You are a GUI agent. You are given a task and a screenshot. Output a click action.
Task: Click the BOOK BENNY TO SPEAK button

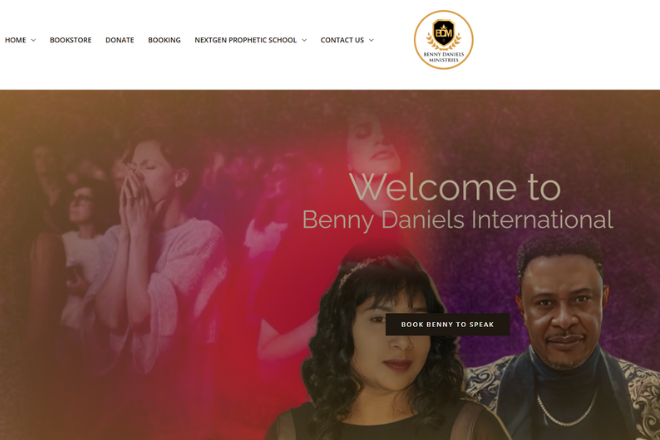tap(447, 324)
